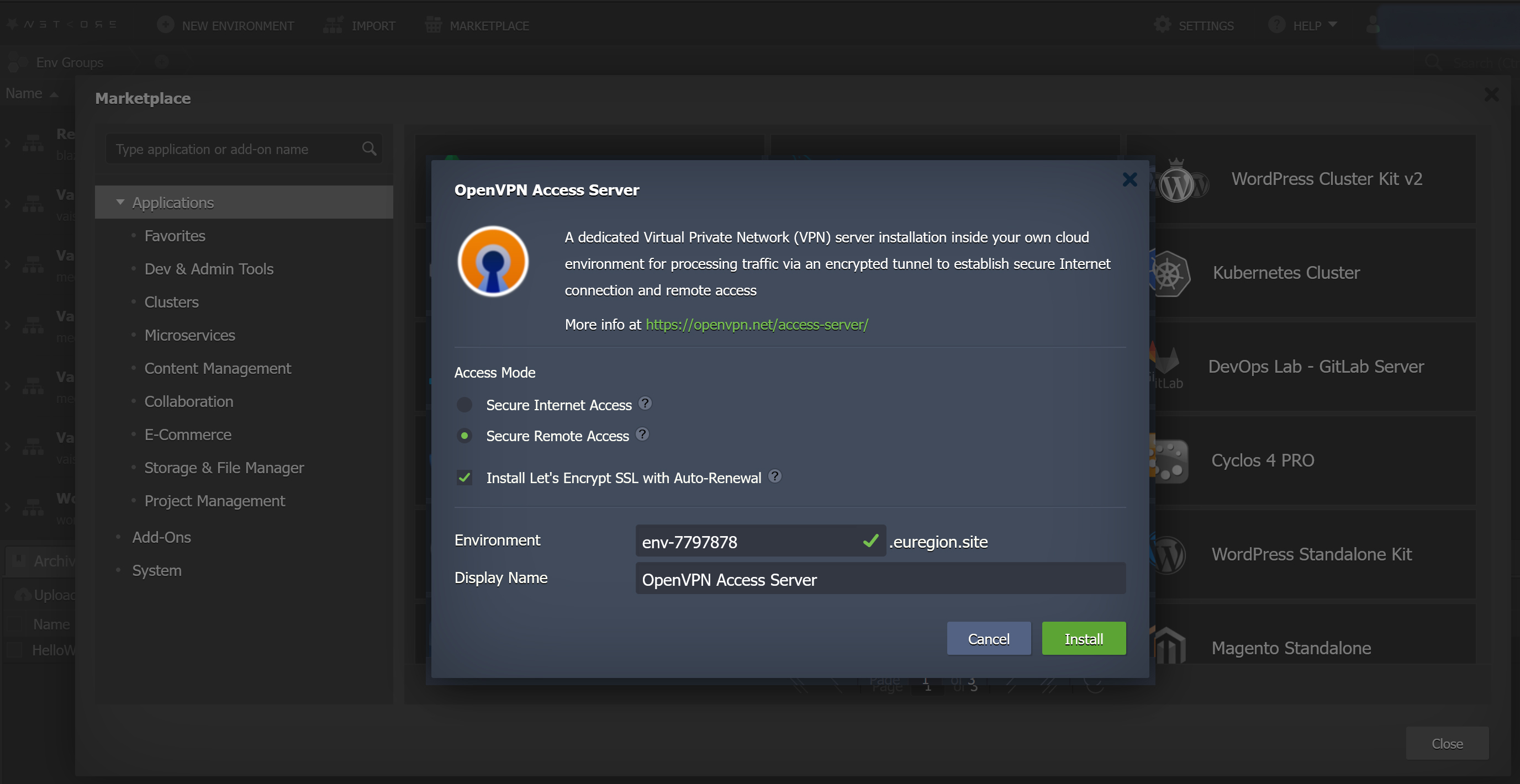The width and height of the screenshot is (1520, 784).
Task: Click MARKETPLACE menu item
Action: click(489, 26)
